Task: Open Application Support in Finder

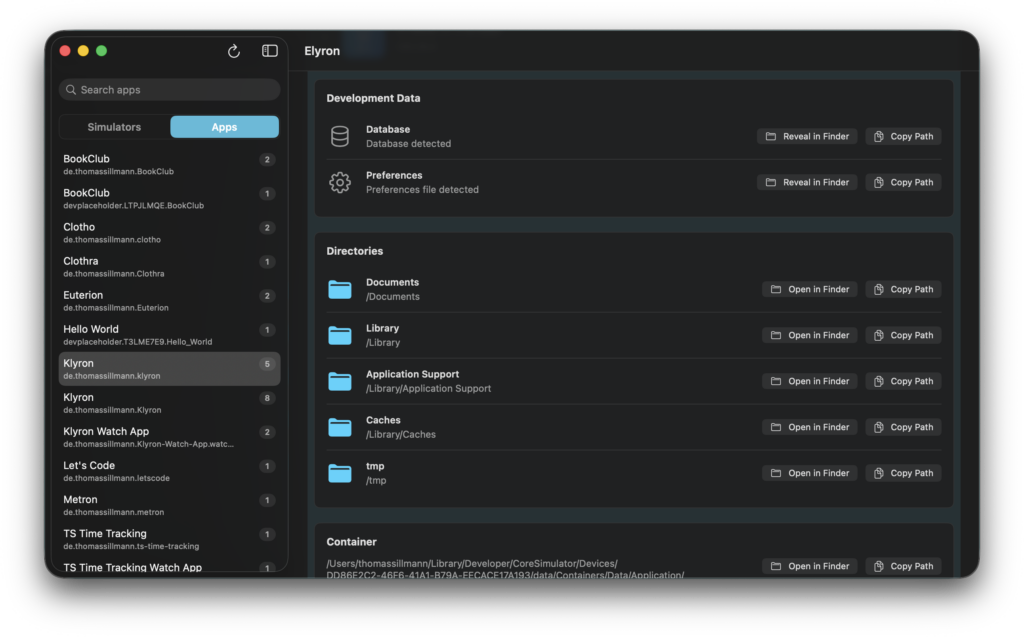Action: click(x=809, y=381)
